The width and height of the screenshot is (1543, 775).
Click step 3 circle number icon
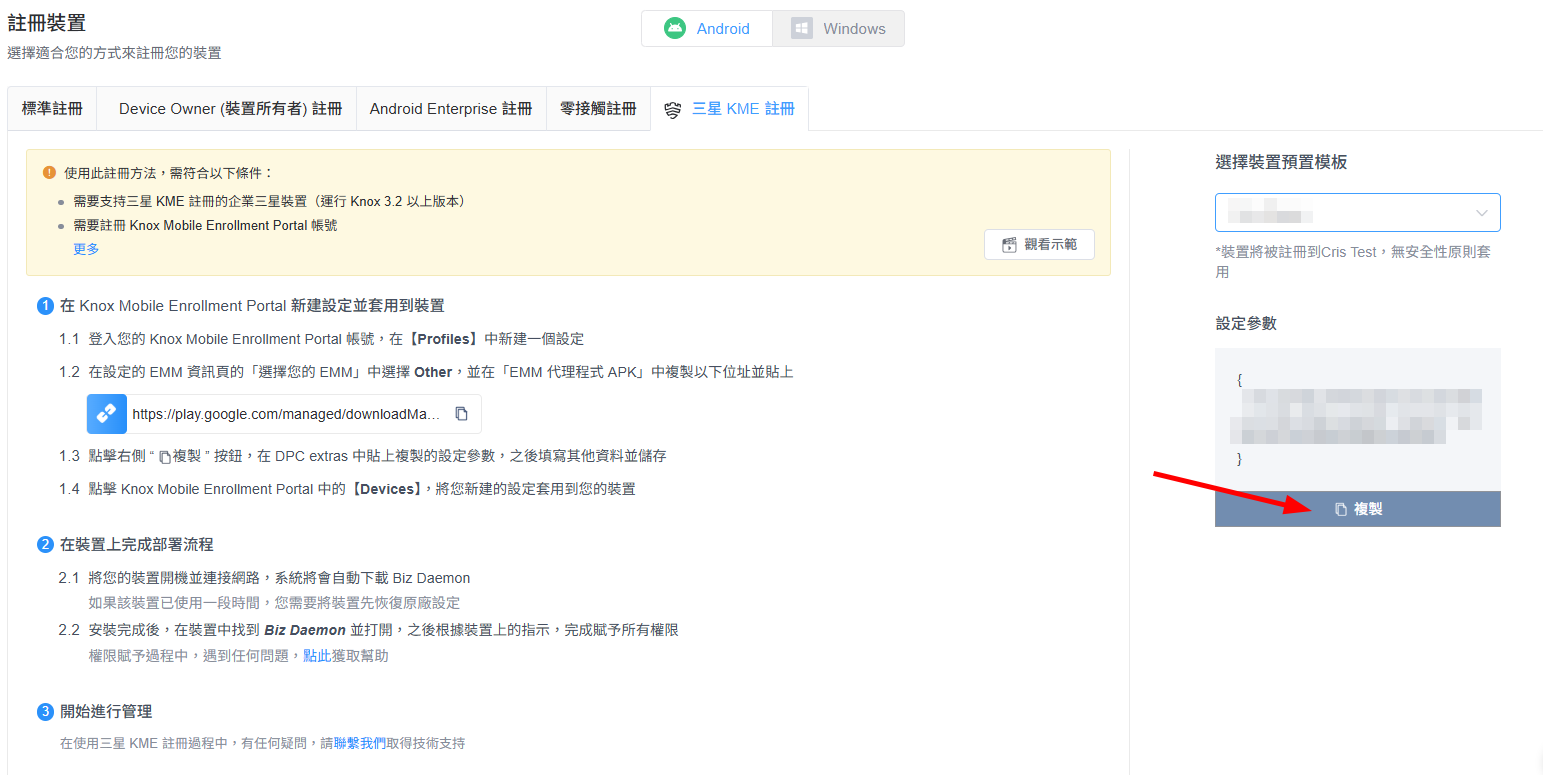point(45,712)
